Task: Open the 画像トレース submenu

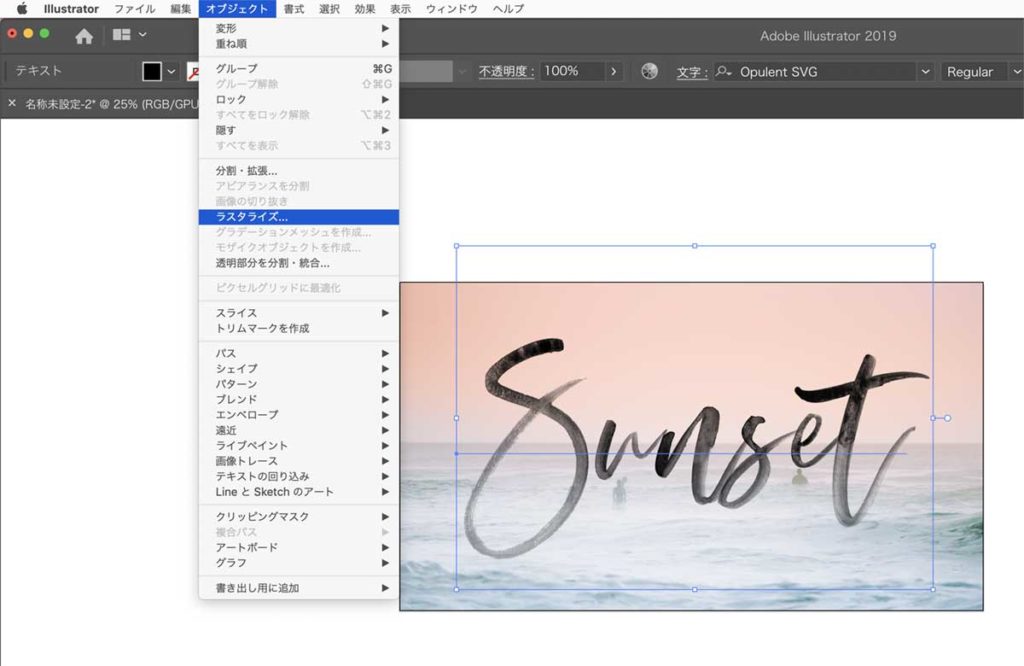Action: click(247, 461)
